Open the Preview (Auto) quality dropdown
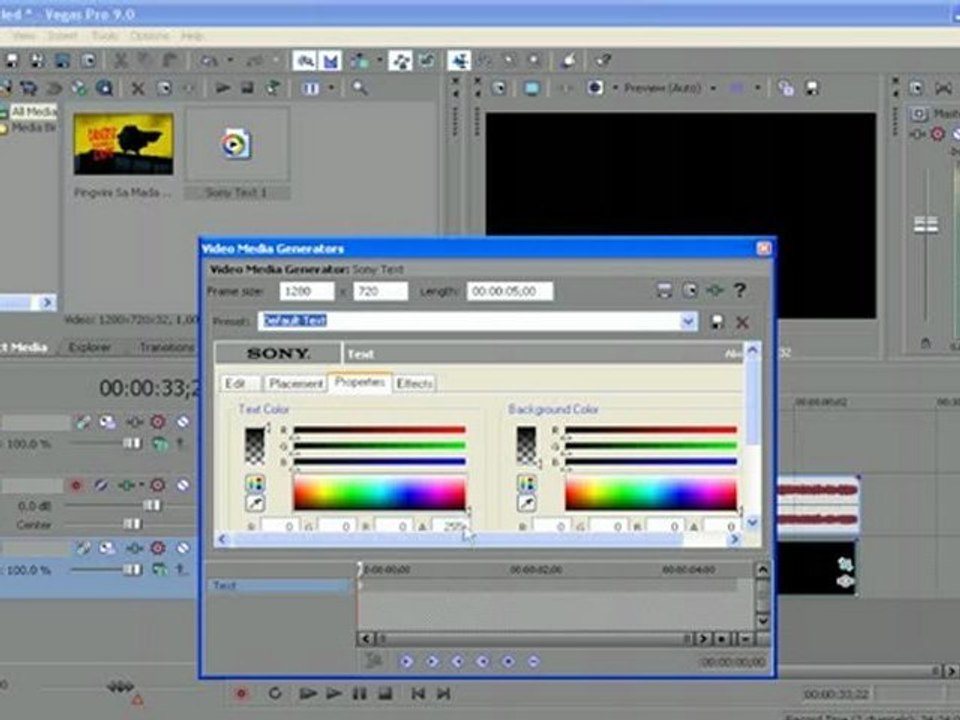 pos(713,88)
